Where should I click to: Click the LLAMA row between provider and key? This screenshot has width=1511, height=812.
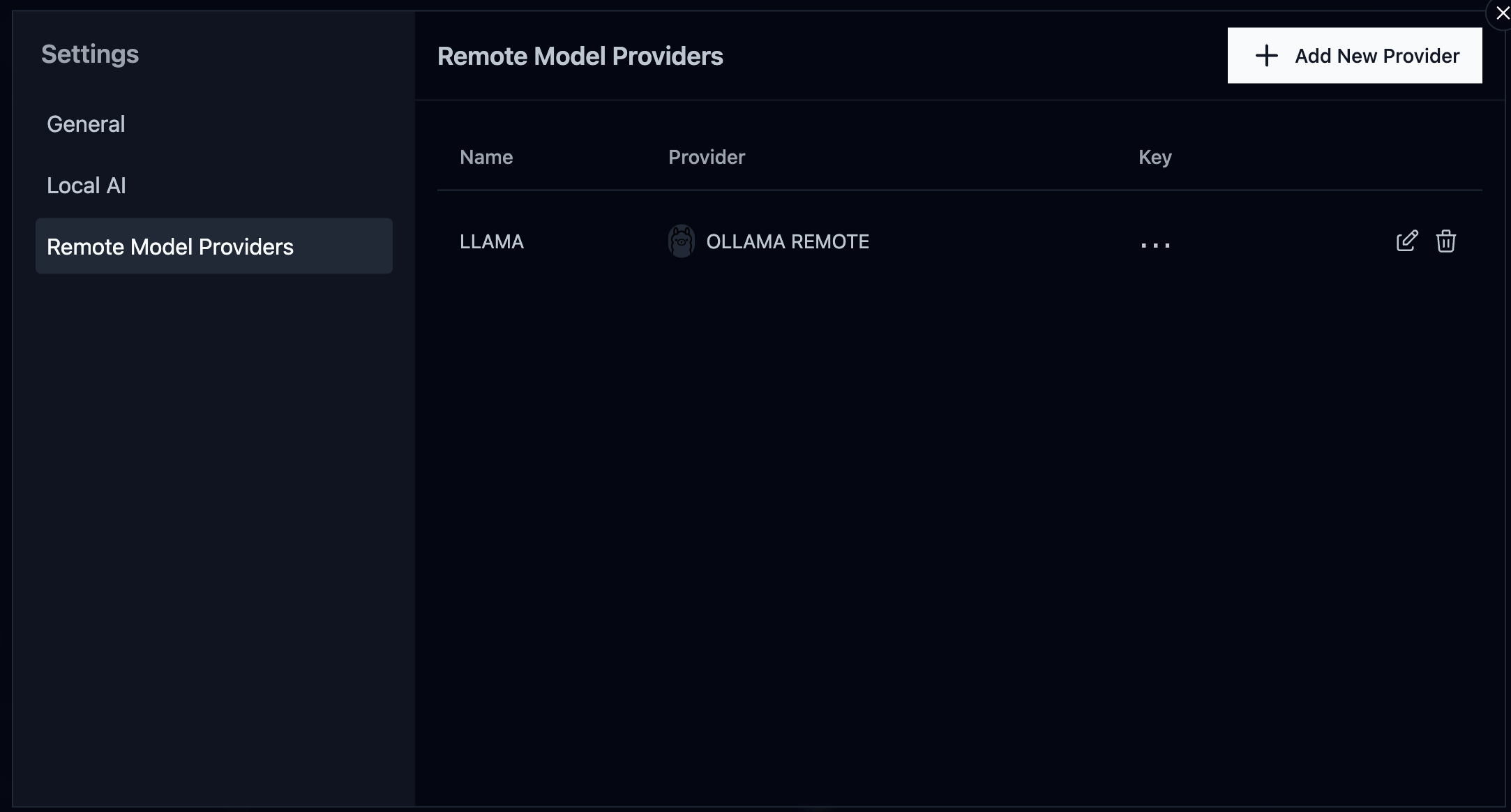click(1005, 241)
